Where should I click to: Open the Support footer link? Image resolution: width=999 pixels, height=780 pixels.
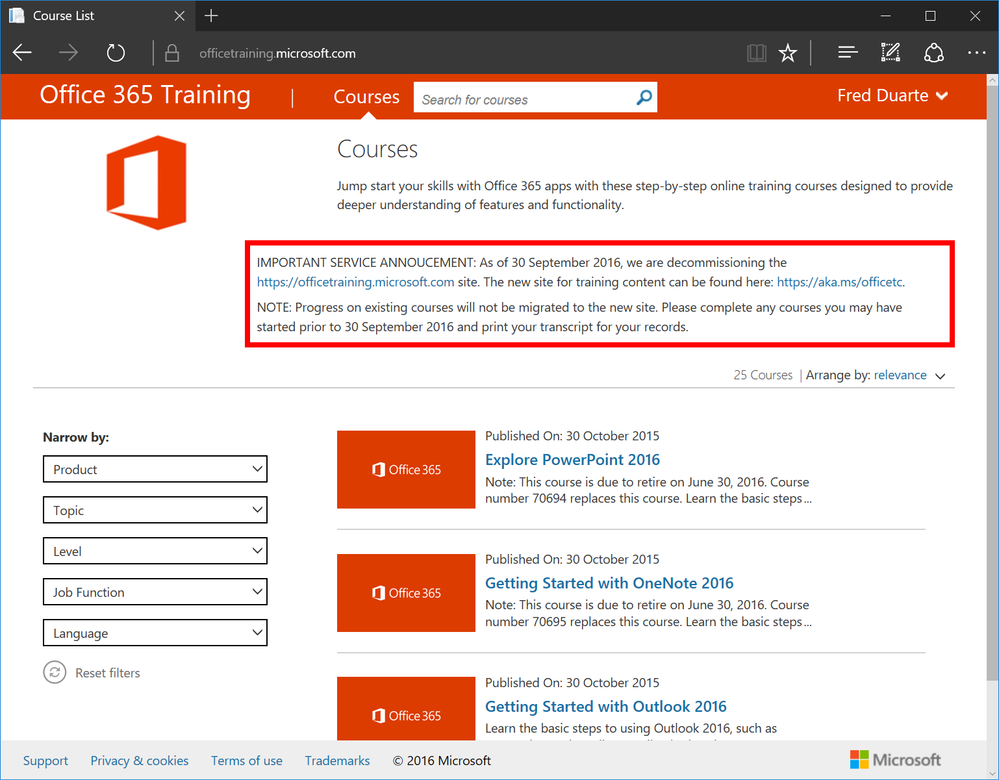pyautogui.click(x=45, y=760)
